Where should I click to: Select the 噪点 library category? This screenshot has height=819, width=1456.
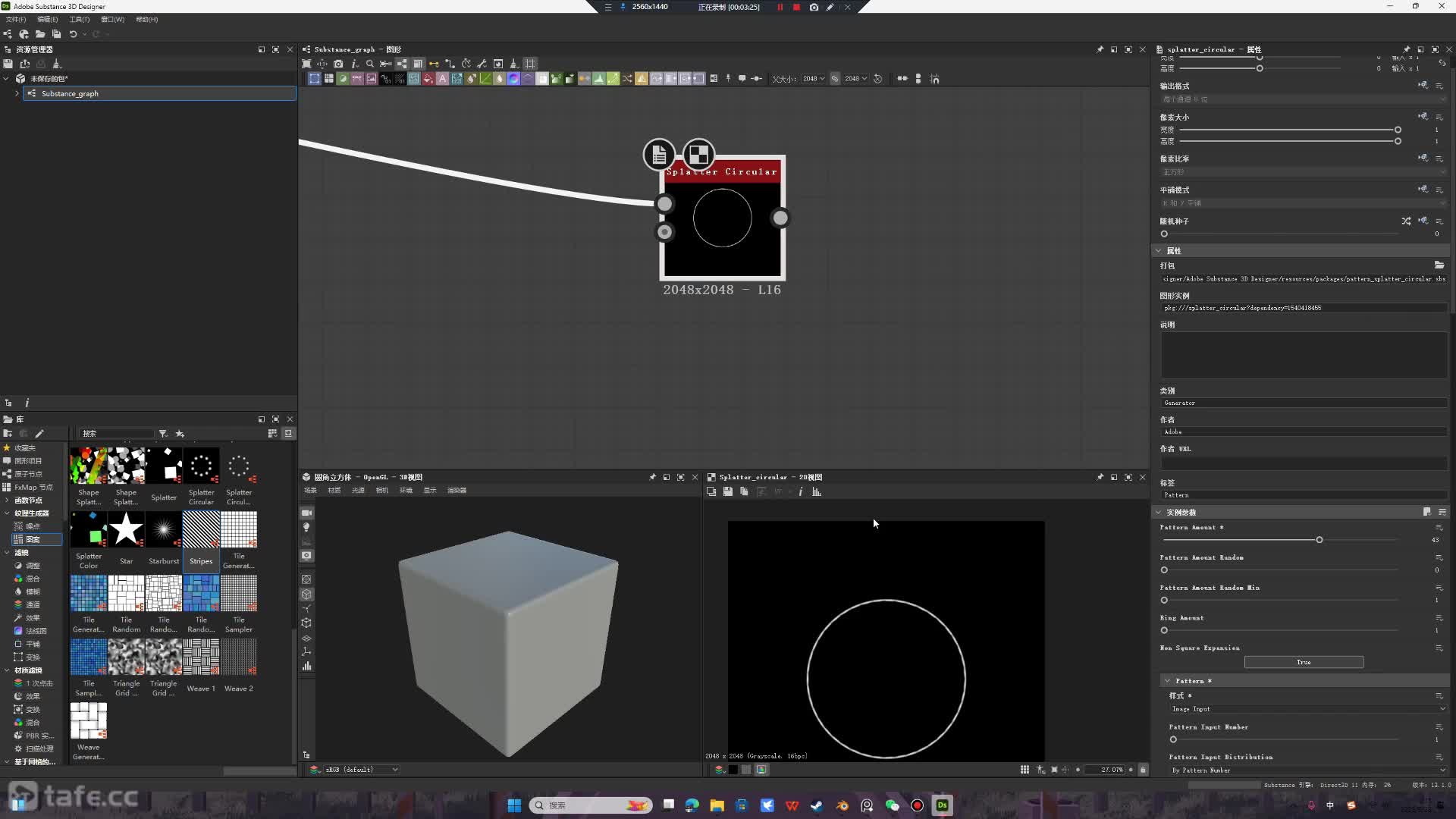coord(33,526)
